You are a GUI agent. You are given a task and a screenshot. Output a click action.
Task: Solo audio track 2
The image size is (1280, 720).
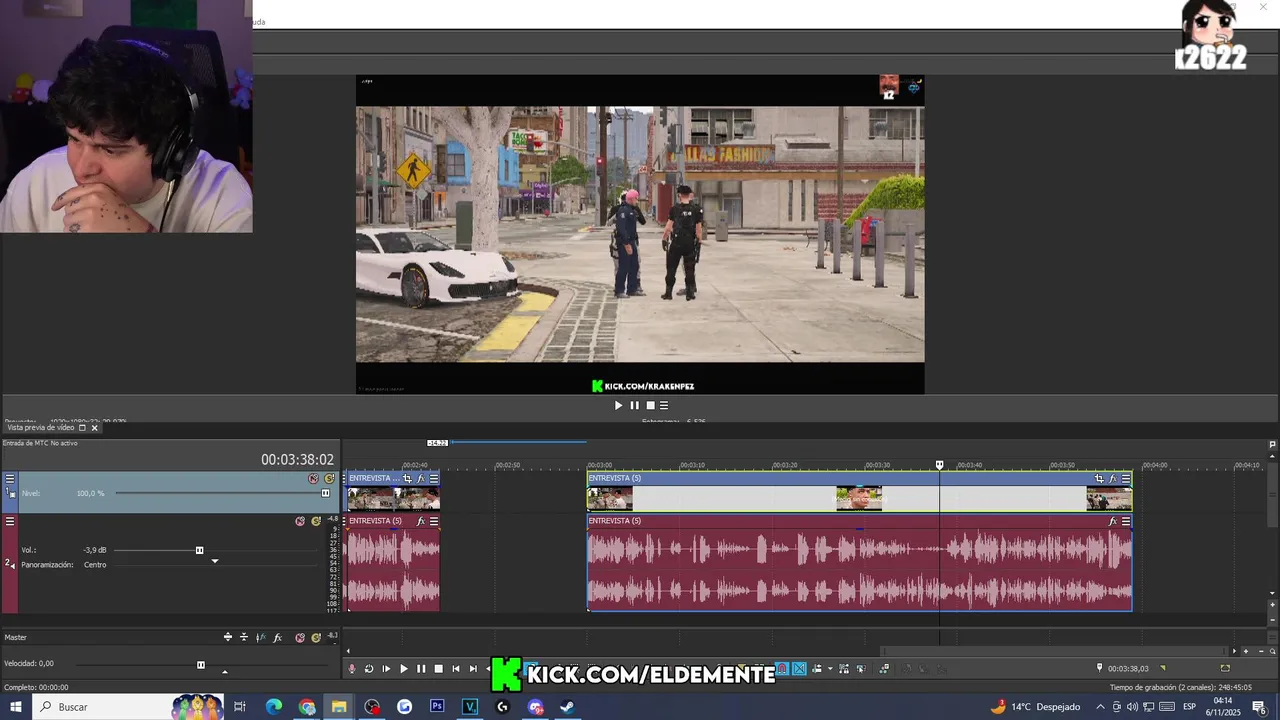coord(316,521)
